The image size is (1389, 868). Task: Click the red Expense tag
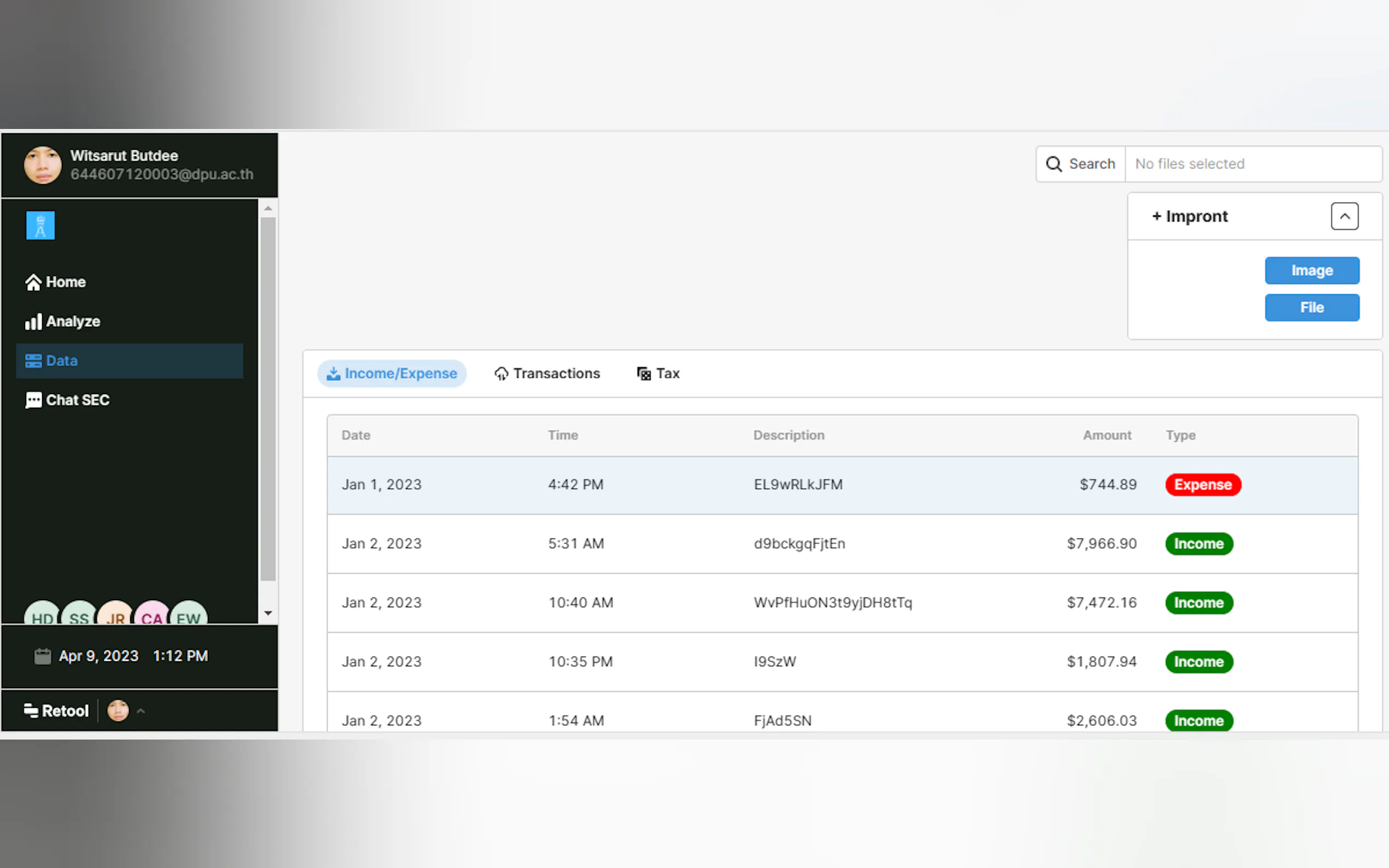pyautogui.click(x=1203, y=484)
